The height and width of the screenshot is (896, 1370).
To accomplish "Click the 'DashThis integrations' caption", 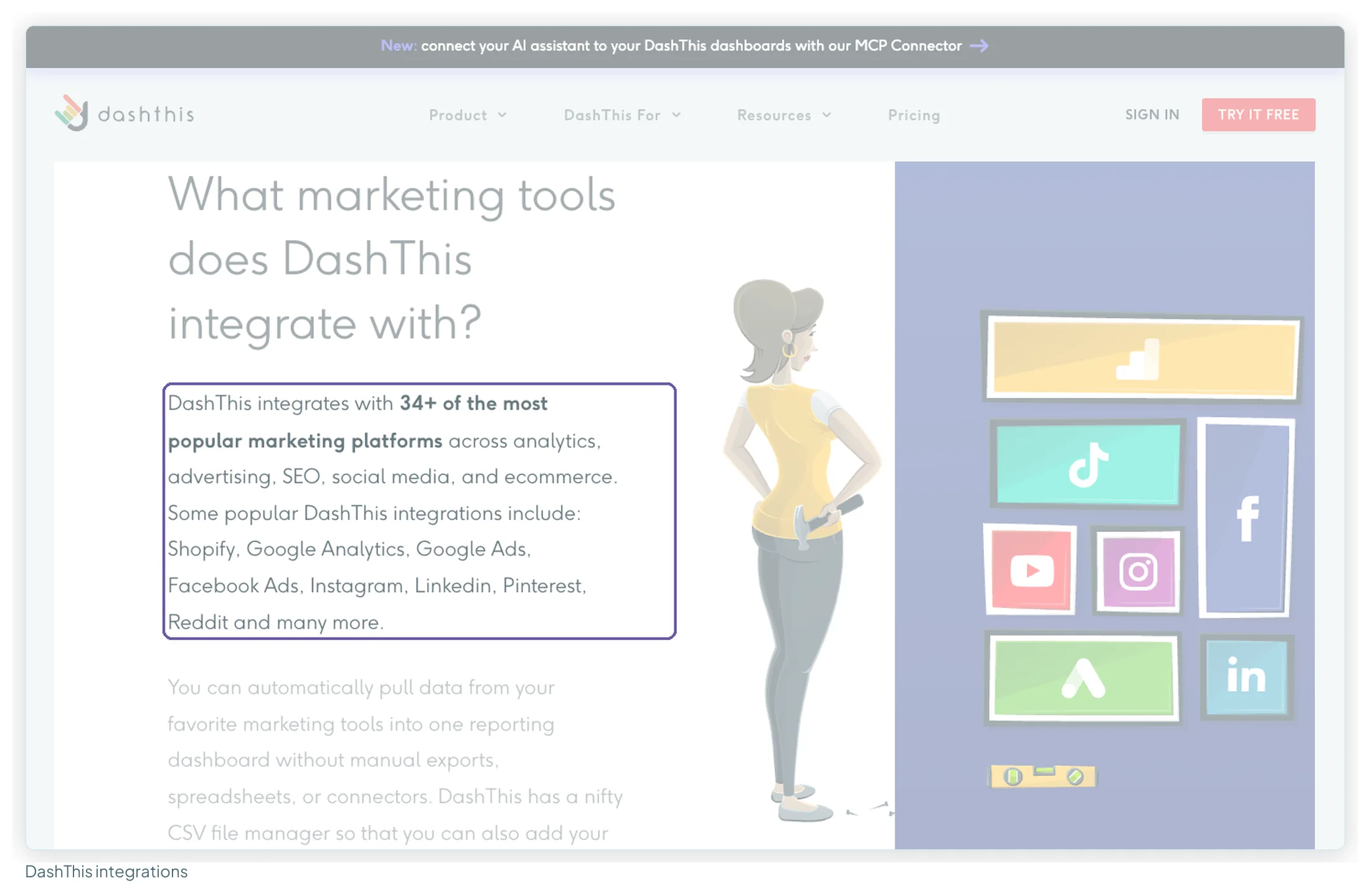I will coord(106,872).
